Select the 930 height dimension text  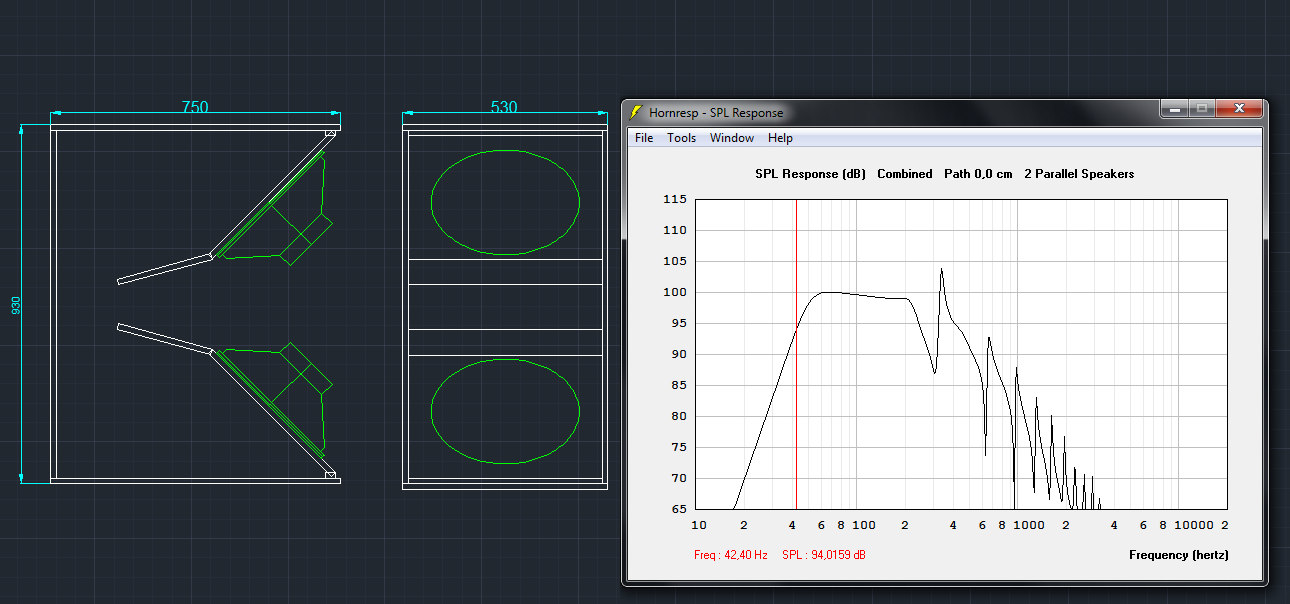pyautogui.click(x=16, y=306)
